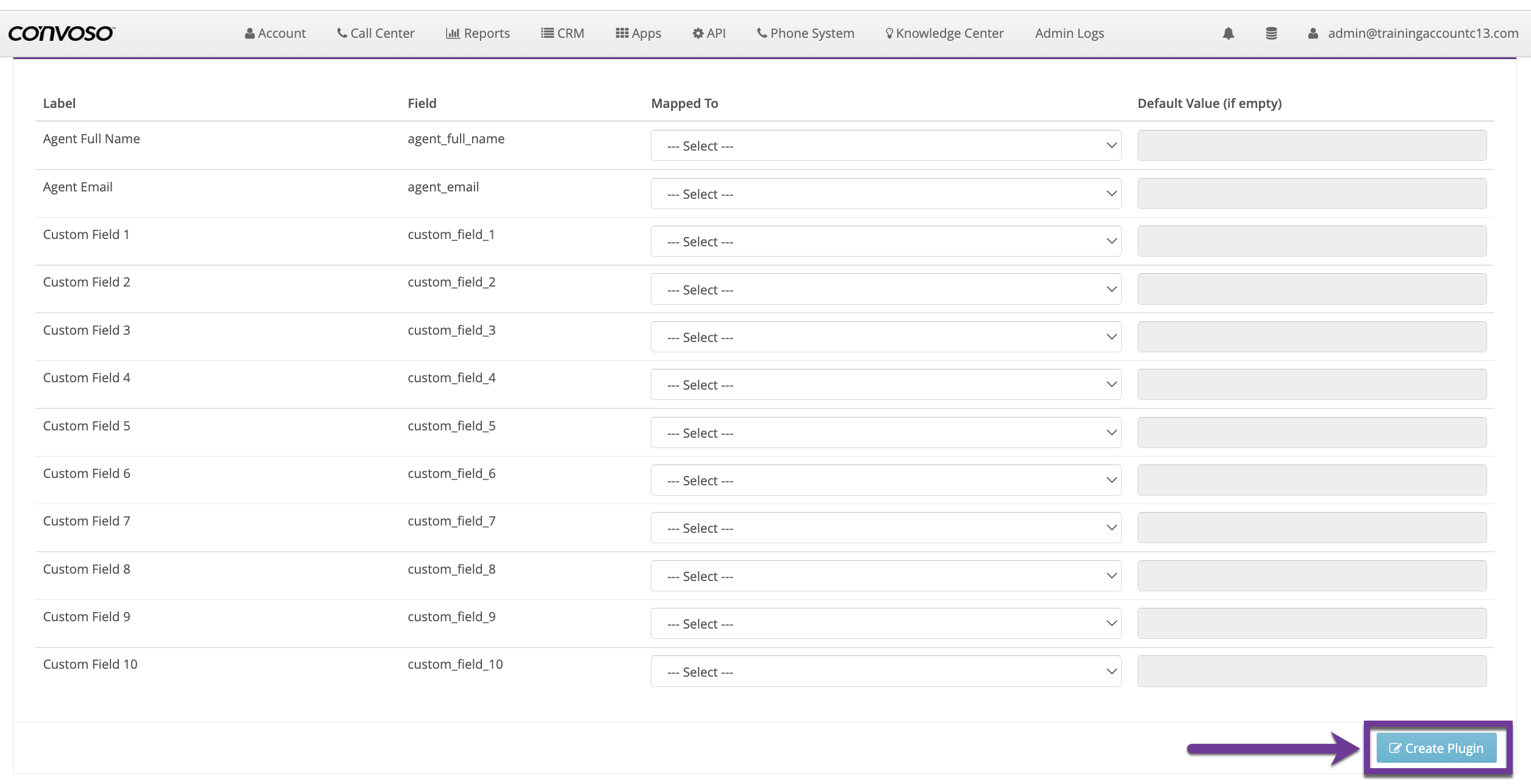Click Custom Field 1 default value field
The width and height of the screenshot is (1531, 784).
1311,241
